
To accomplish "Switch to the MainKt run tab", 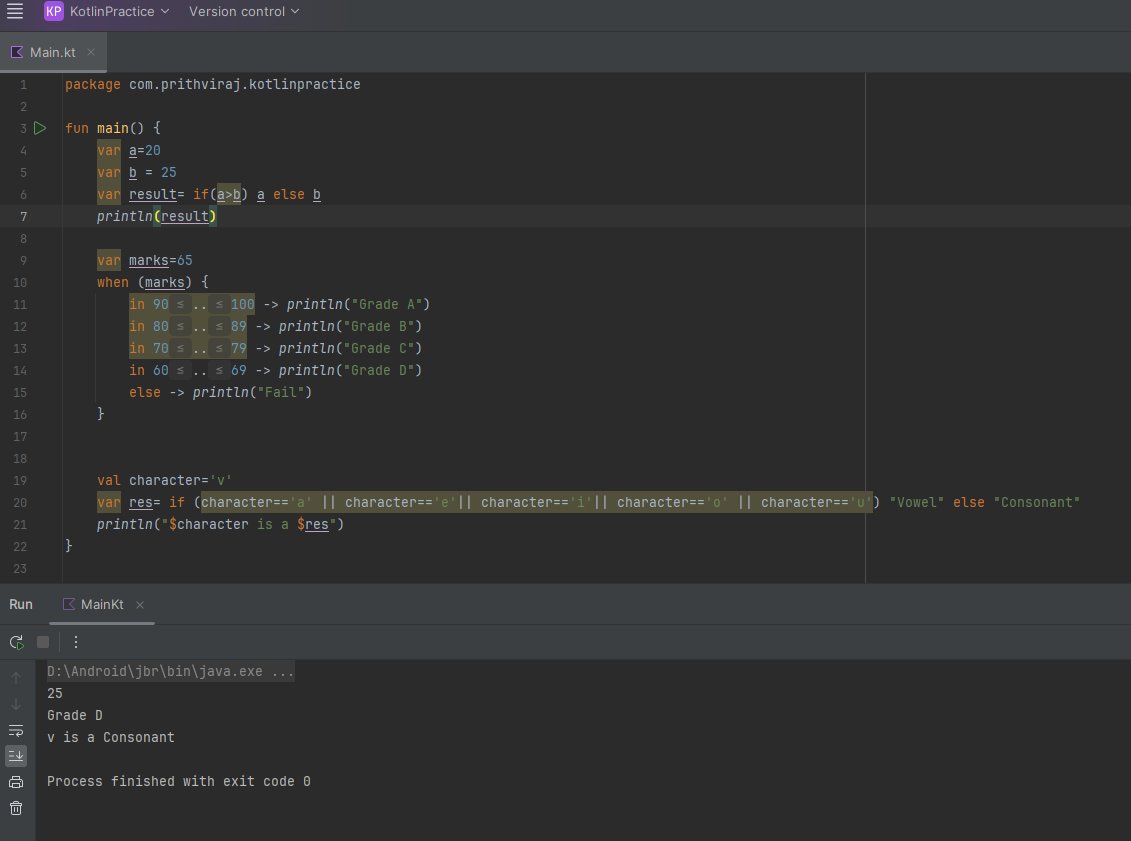I will click(102, 604).
